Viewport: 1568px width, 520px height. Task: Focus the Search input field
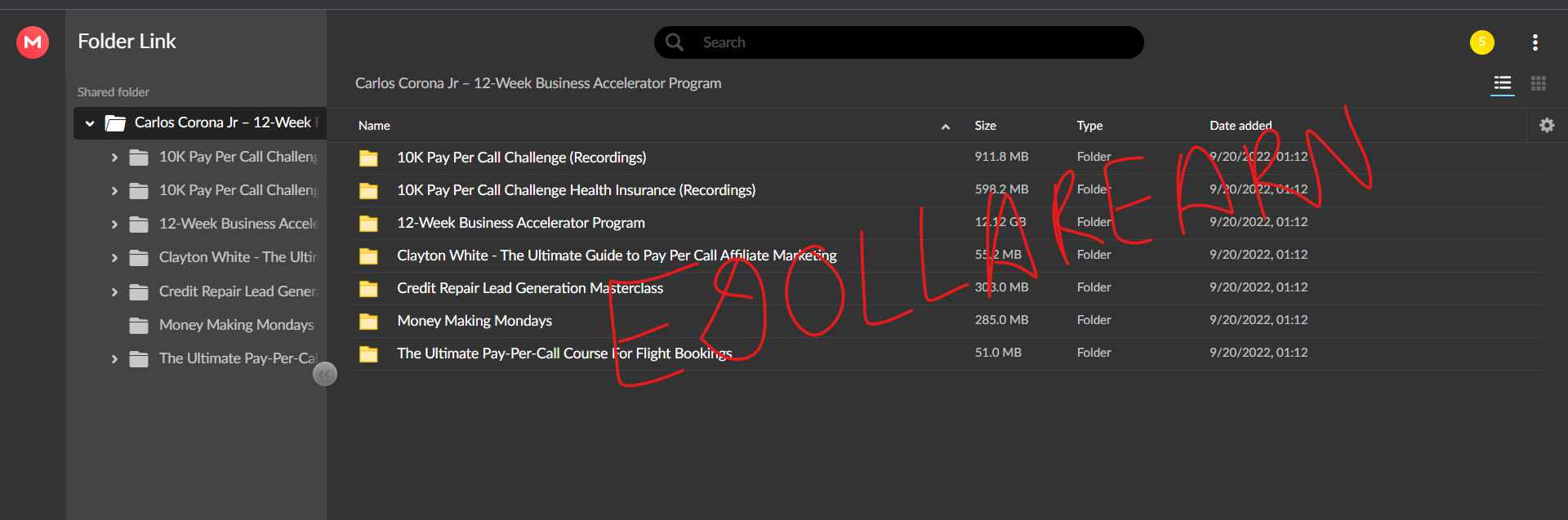point(898,42)
